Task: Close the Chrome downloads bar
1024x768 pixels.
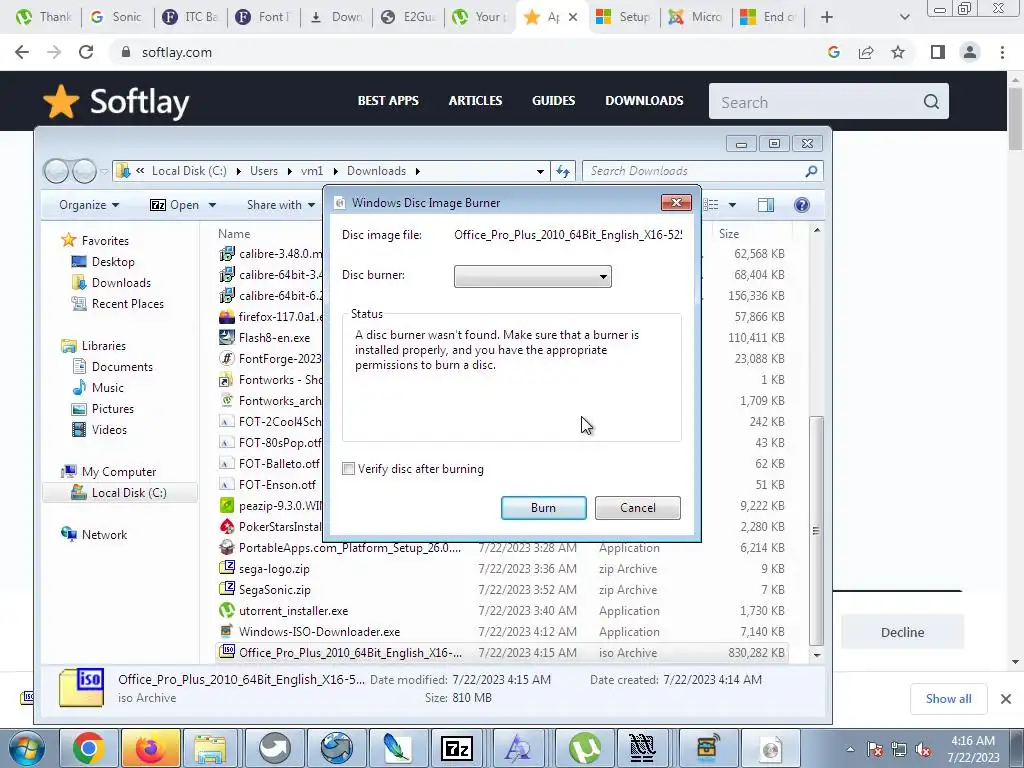Action: (1006, 699)
